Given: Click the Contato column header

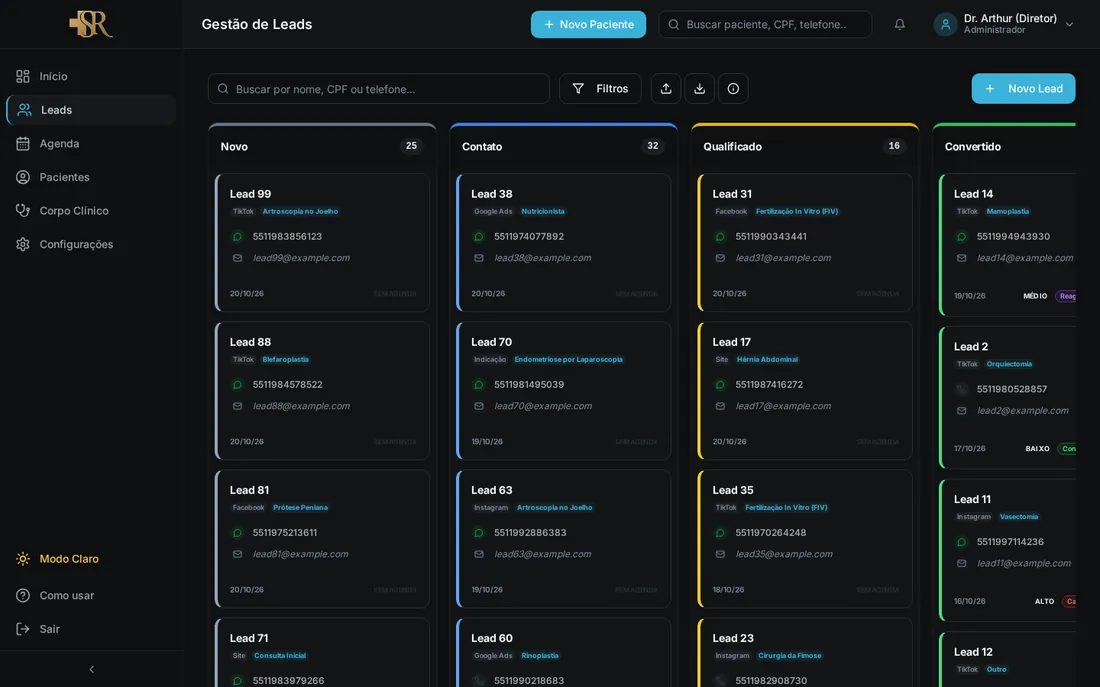Looking at the screenshot, I should (x=482, y=147).
